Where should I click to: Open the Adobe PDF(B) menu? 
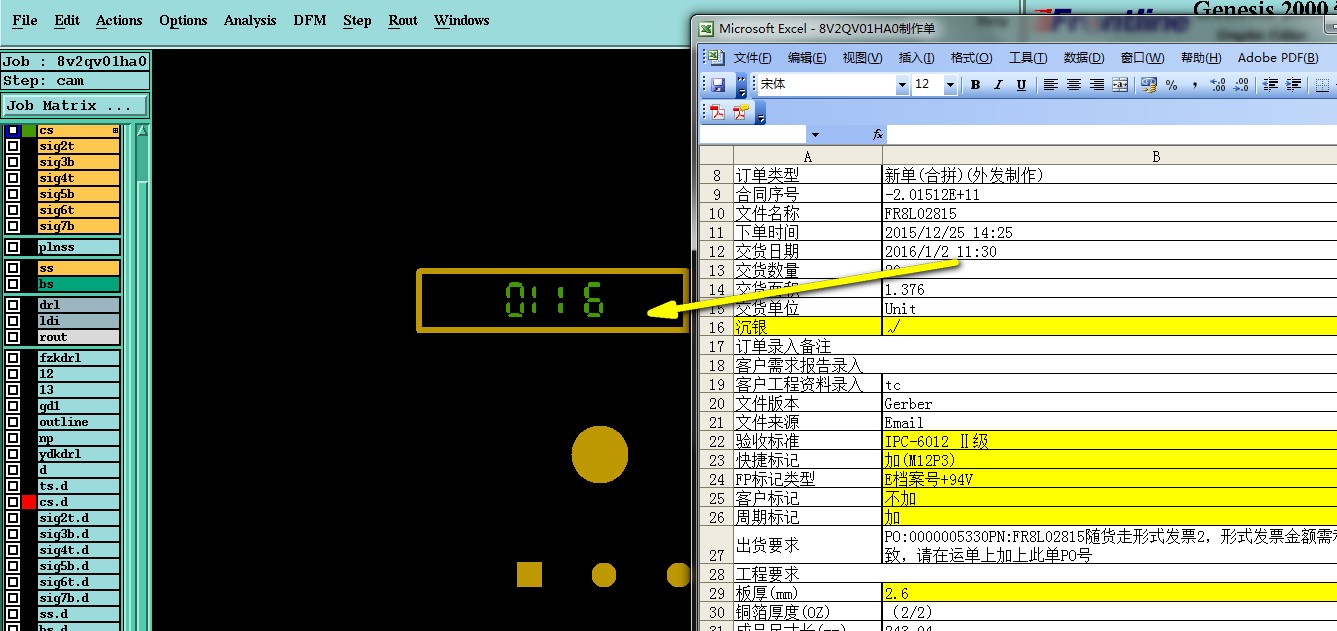(1278, 58)
